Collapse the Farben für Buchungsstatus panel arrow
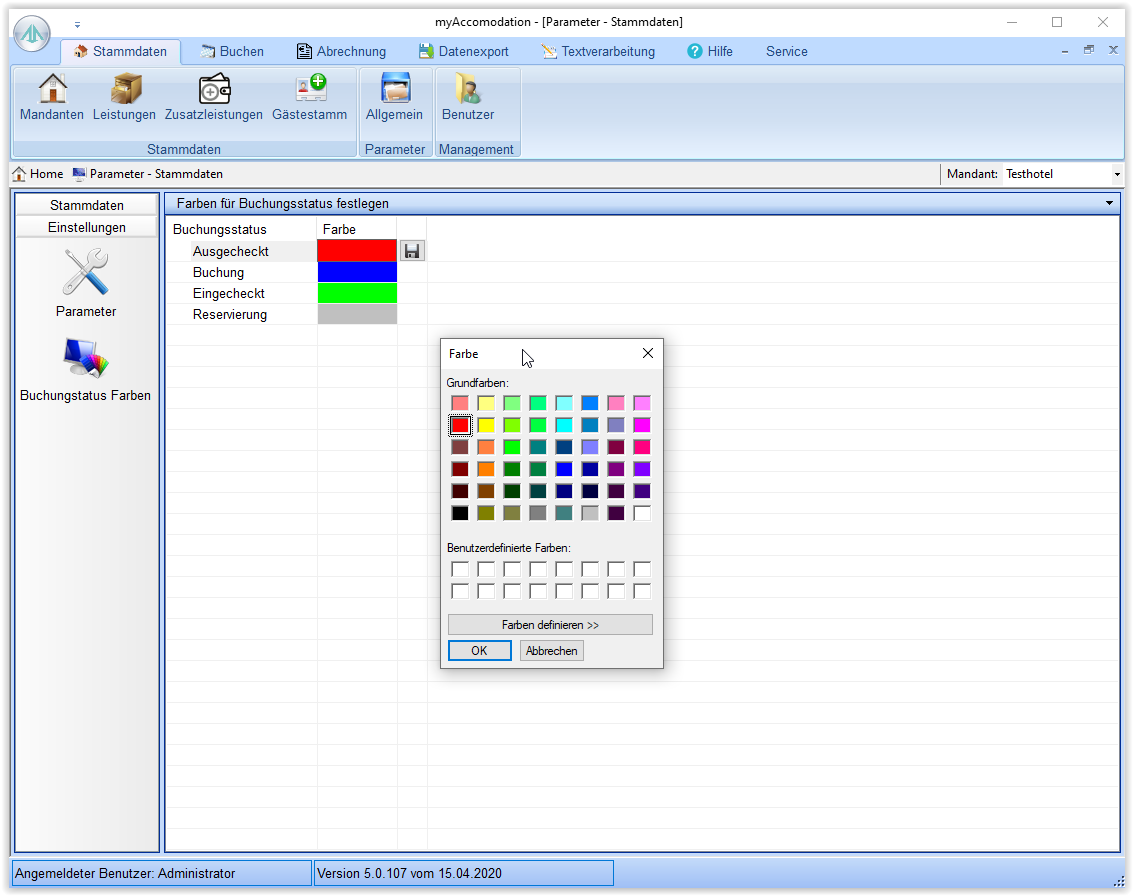This screenshot has height=896, width=1133. click(x=1109, y=204)
